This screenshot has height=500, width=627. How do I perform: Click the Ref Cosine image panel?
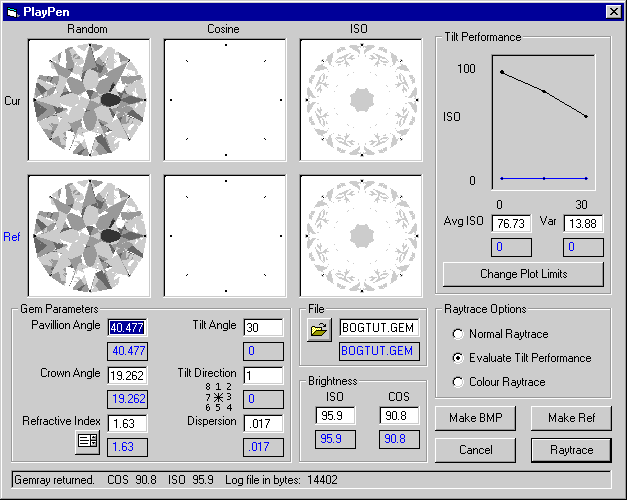click(225, 236)
